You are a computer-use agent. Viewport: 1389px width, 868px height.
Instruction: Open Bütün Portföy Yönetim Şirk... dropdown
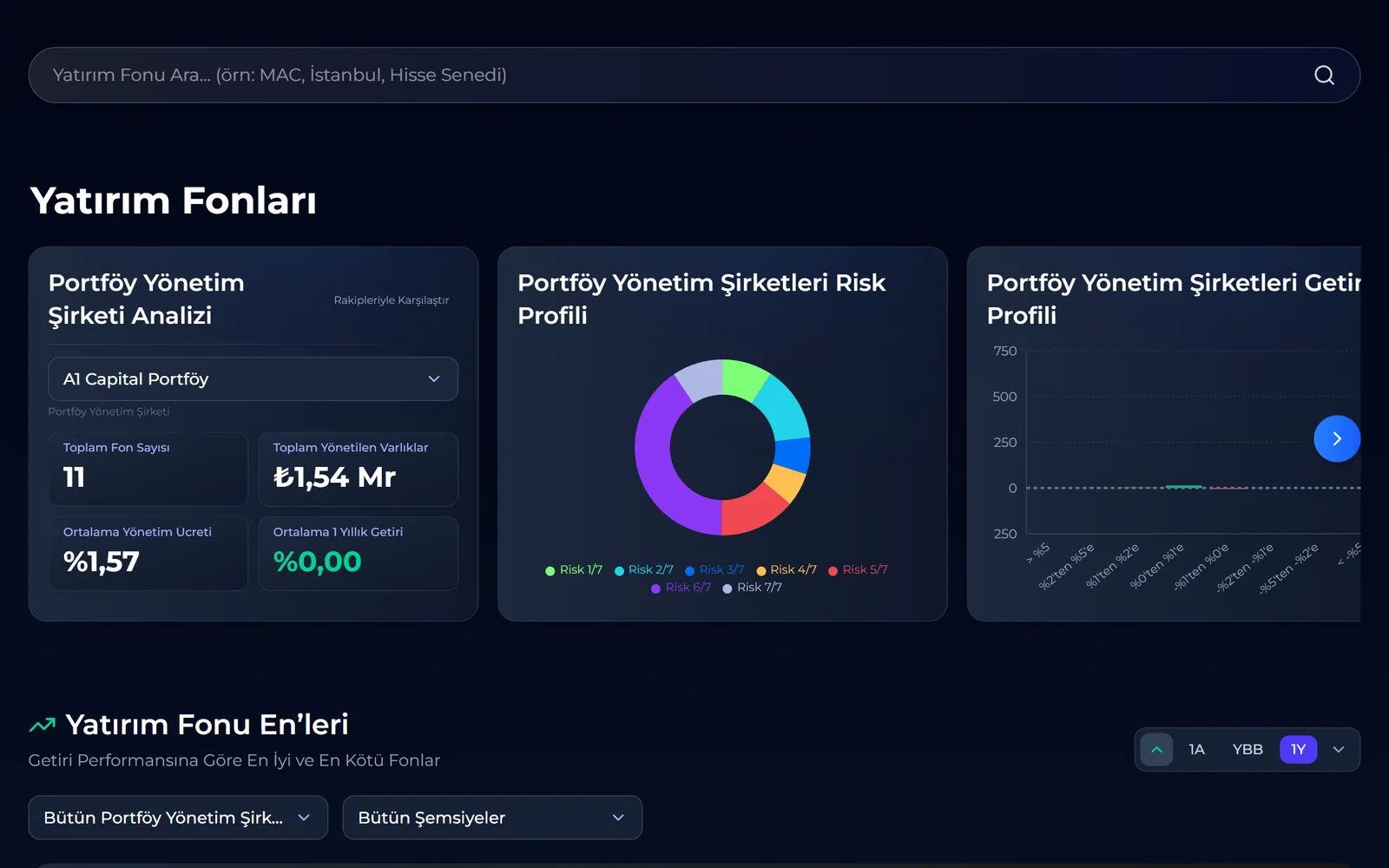[x=178, y=818]
